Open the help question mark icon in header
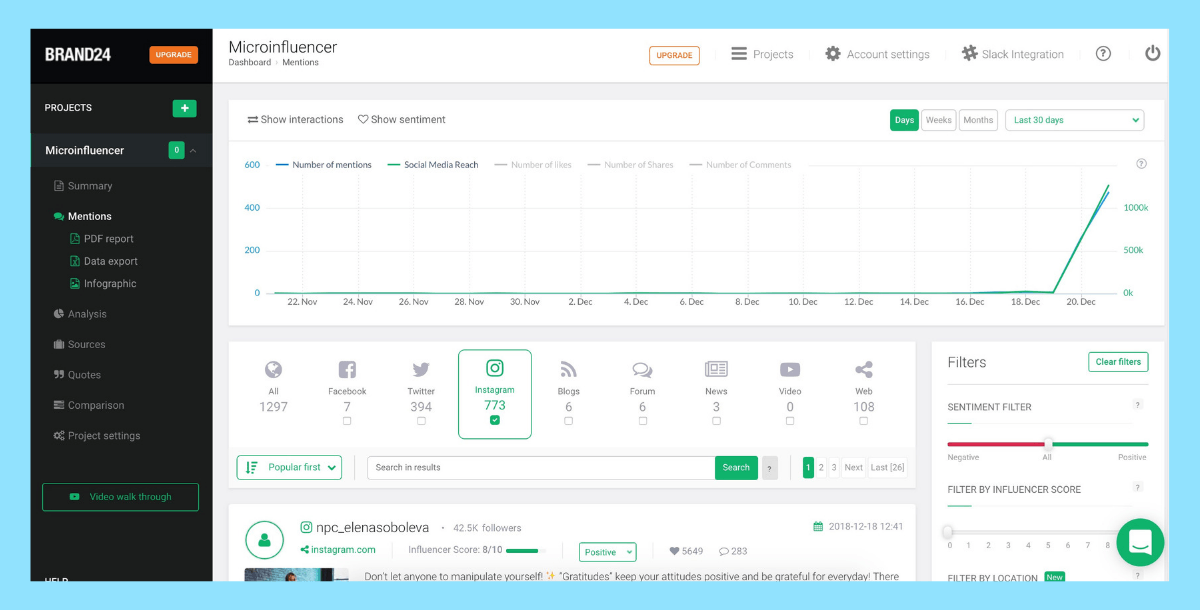The height and width of the screenshot is (610, 1200). [1103, 54]
